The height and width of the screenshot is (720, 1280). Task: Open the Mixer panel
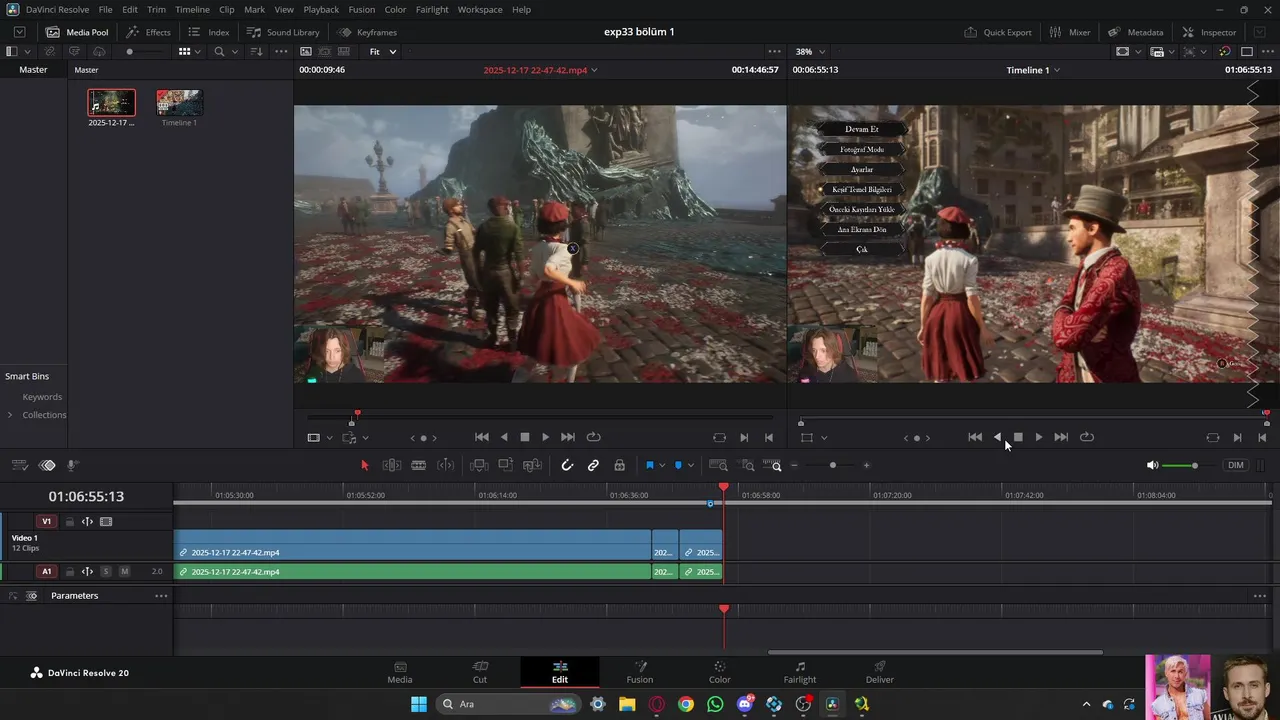[1070, 32]
